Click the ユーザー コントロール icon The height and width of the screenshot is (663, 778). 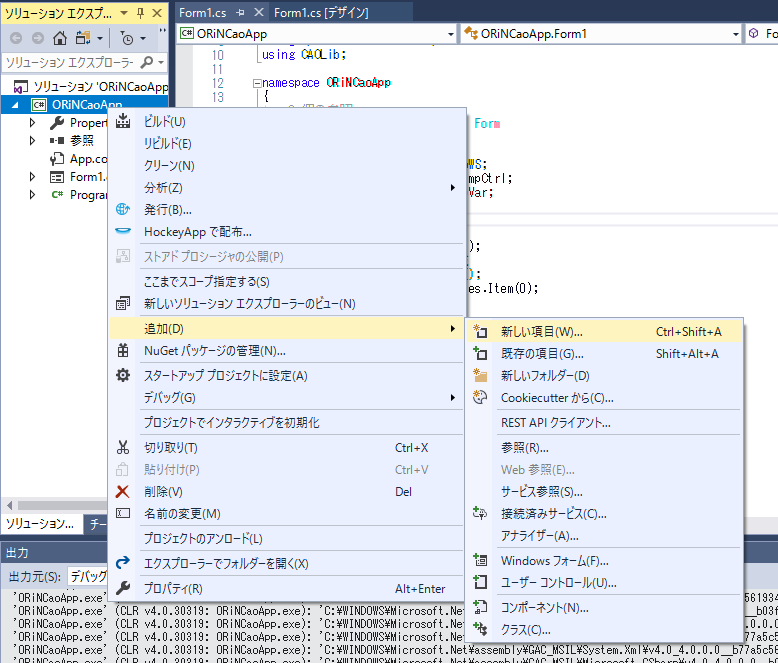pyautogui.click(x=480, y=582)
